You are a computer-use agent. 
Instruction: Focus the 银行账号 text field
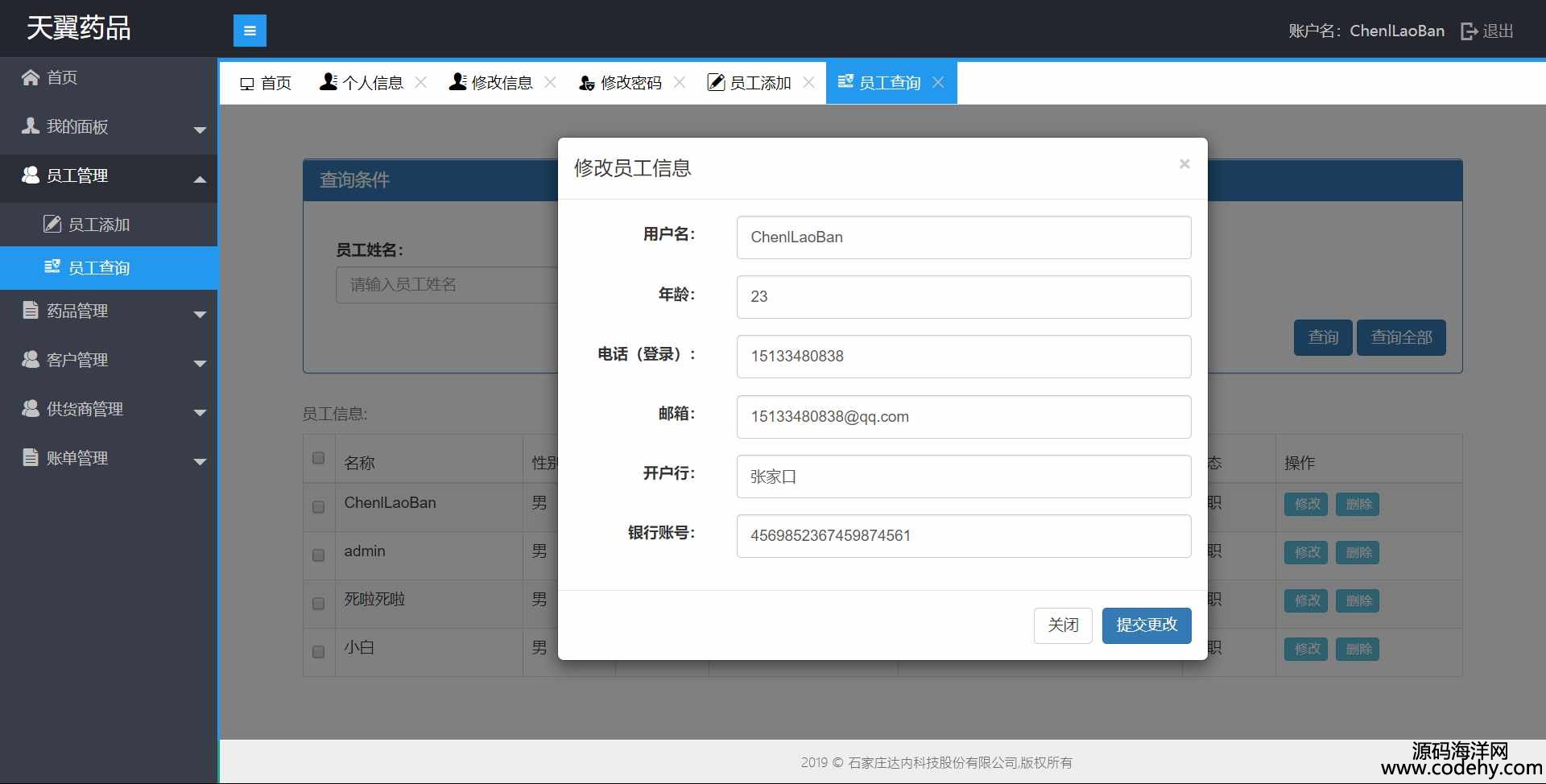(x=963, y=536)
